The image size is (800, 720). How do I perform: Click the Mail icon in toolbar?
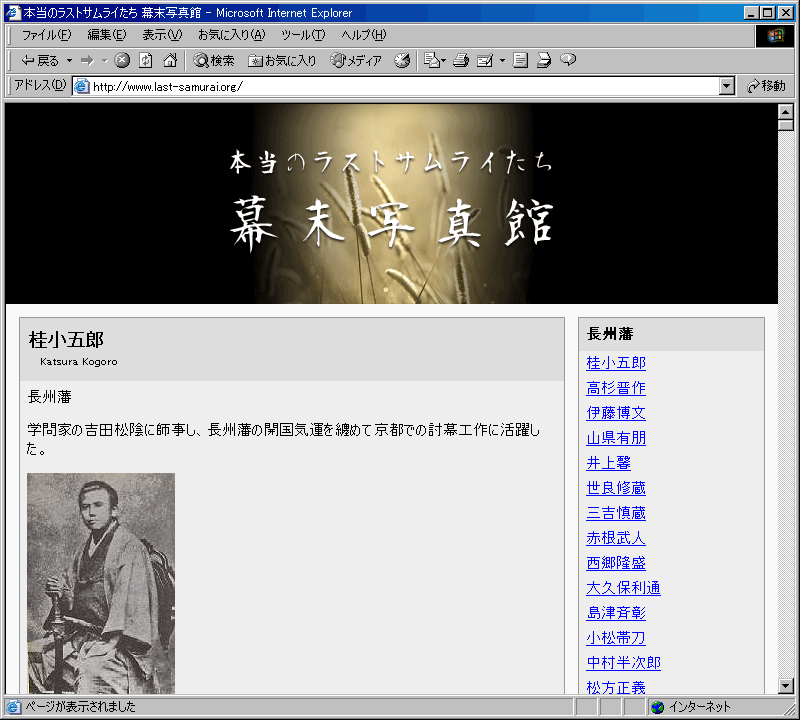coord(432,61)
